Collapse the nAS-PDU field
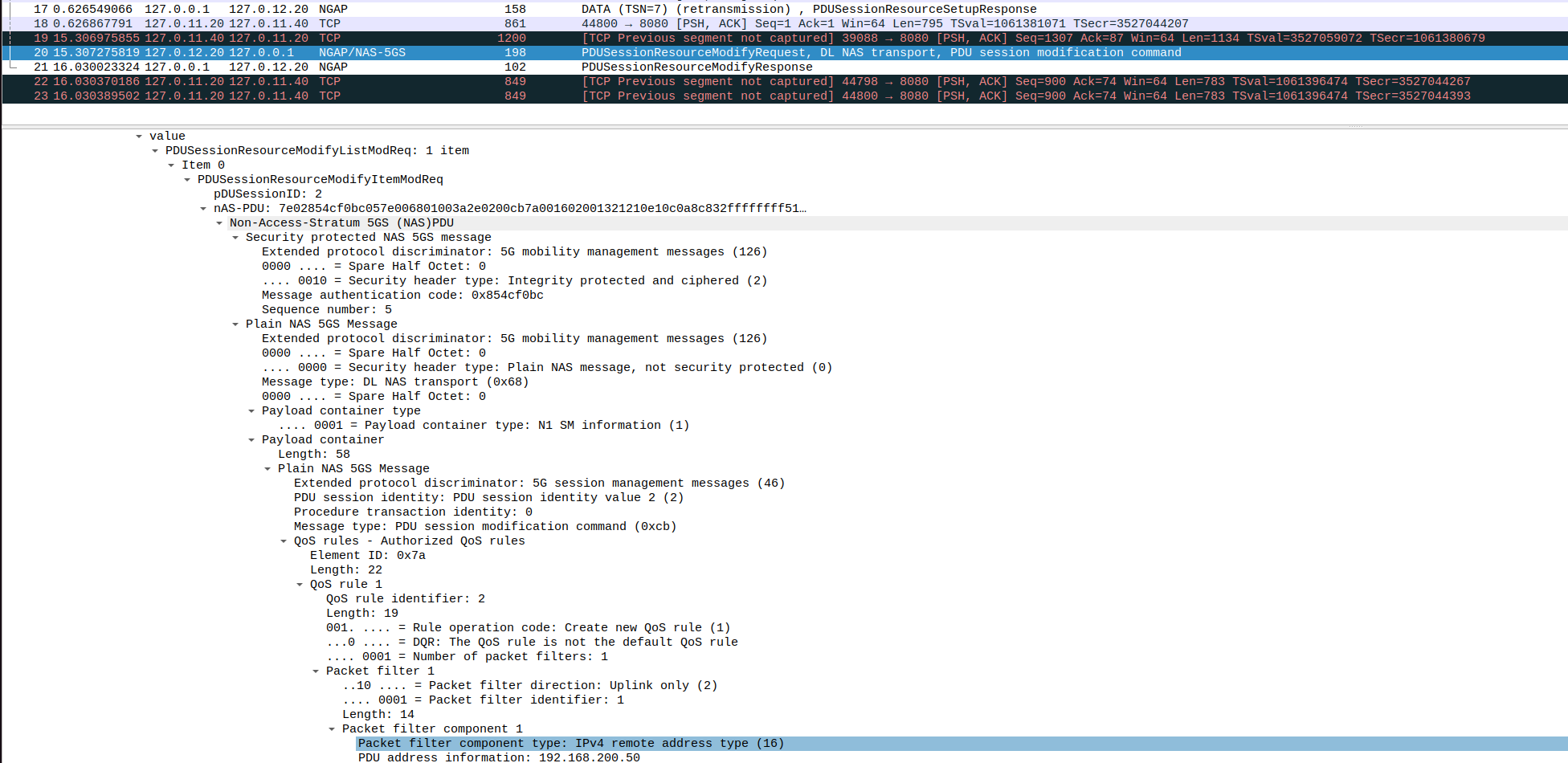This screenshot has width=1568, height=763. pyautogui.click(x=203, y=208)
